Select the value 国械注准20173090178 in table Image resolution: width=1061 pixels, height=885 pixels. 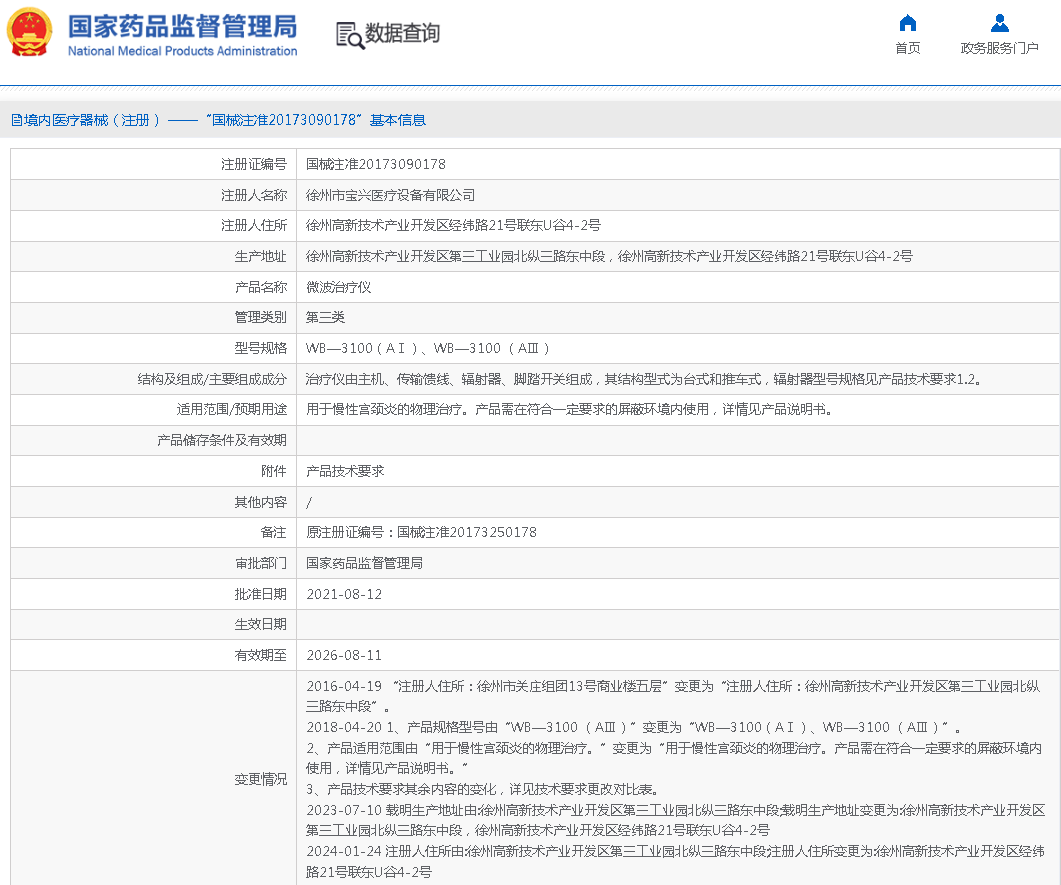(376, 164)
